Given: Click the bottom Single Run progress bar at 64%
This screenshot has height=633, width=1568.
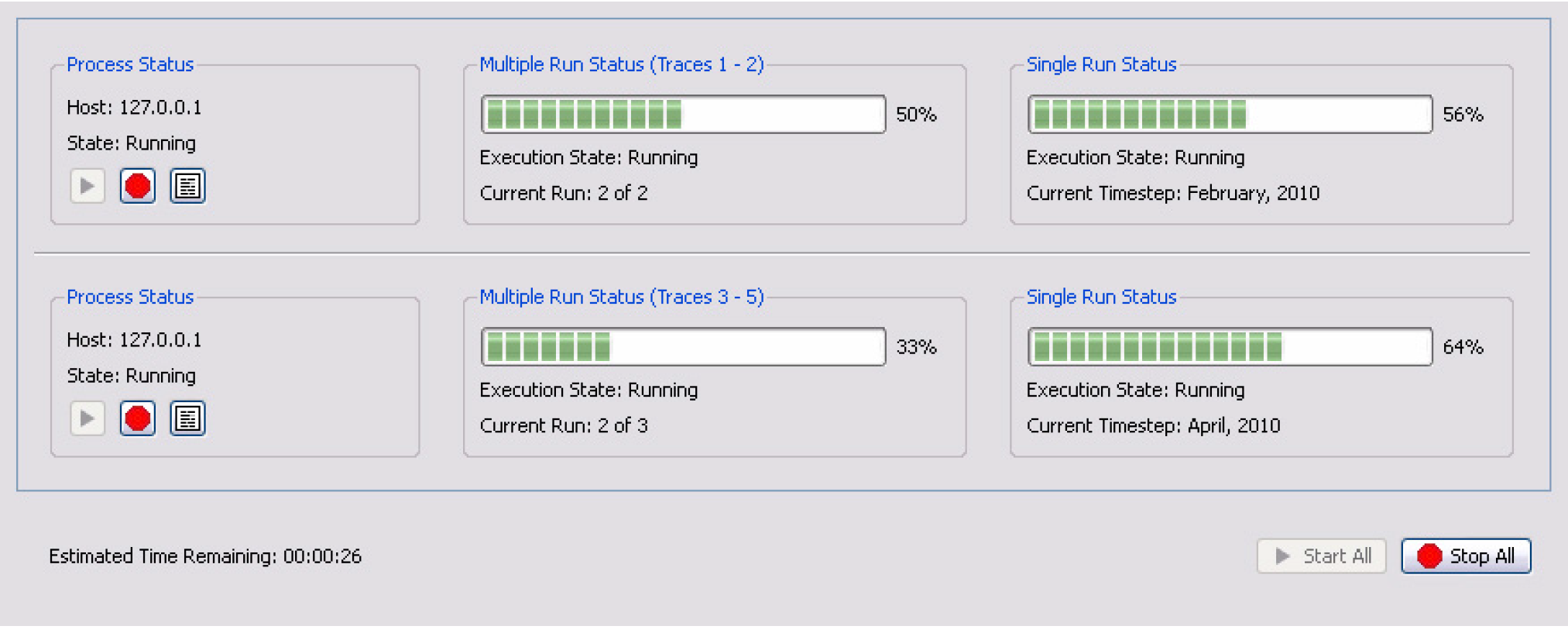Looking at the screenshot, I should click(x=1230, y=347).
